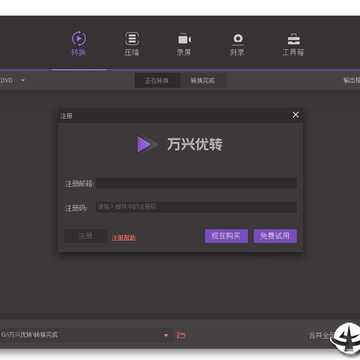Viewport: 360px width, 360px height.
Task: Expand the output path dropdown arrow
Action: pos(166,335)
